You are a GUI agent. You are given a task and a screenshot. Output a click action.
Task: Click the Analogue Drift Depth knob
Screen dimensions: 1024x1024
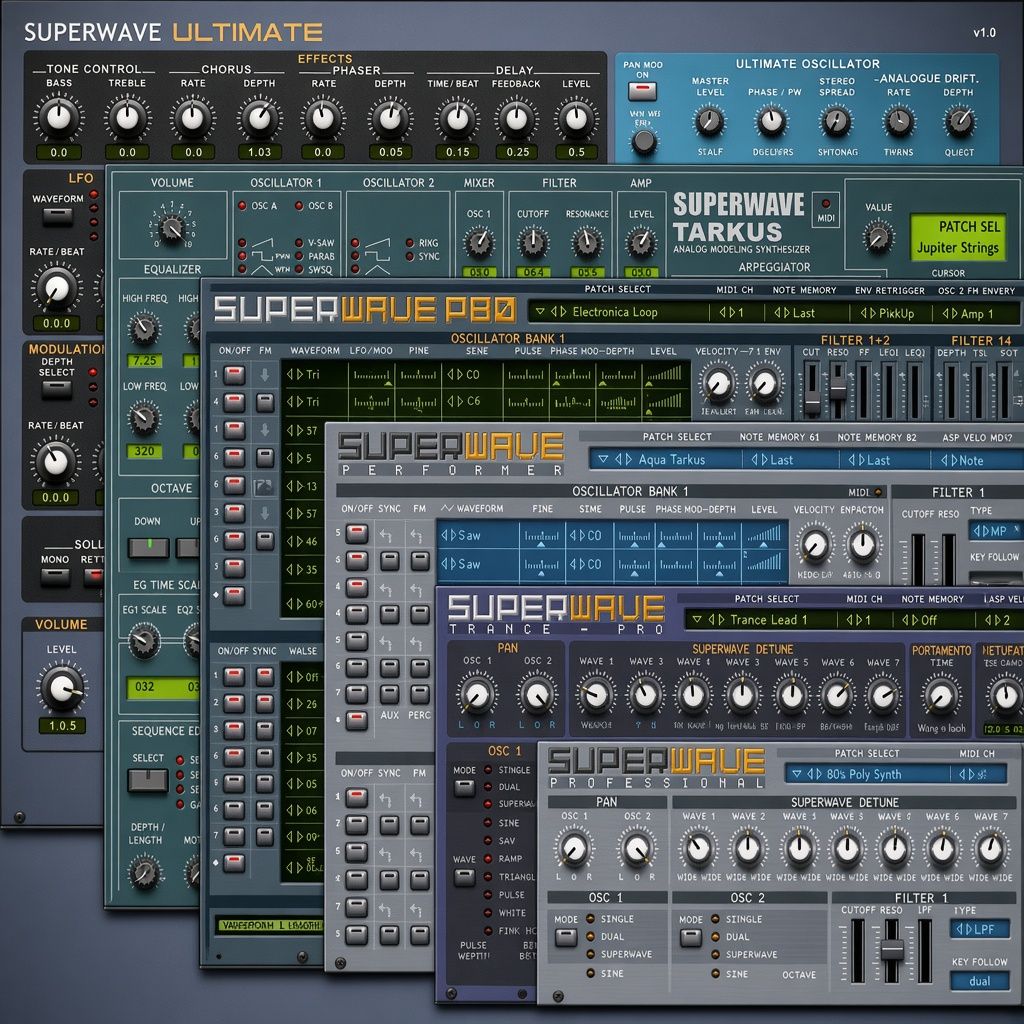[959, 121]
